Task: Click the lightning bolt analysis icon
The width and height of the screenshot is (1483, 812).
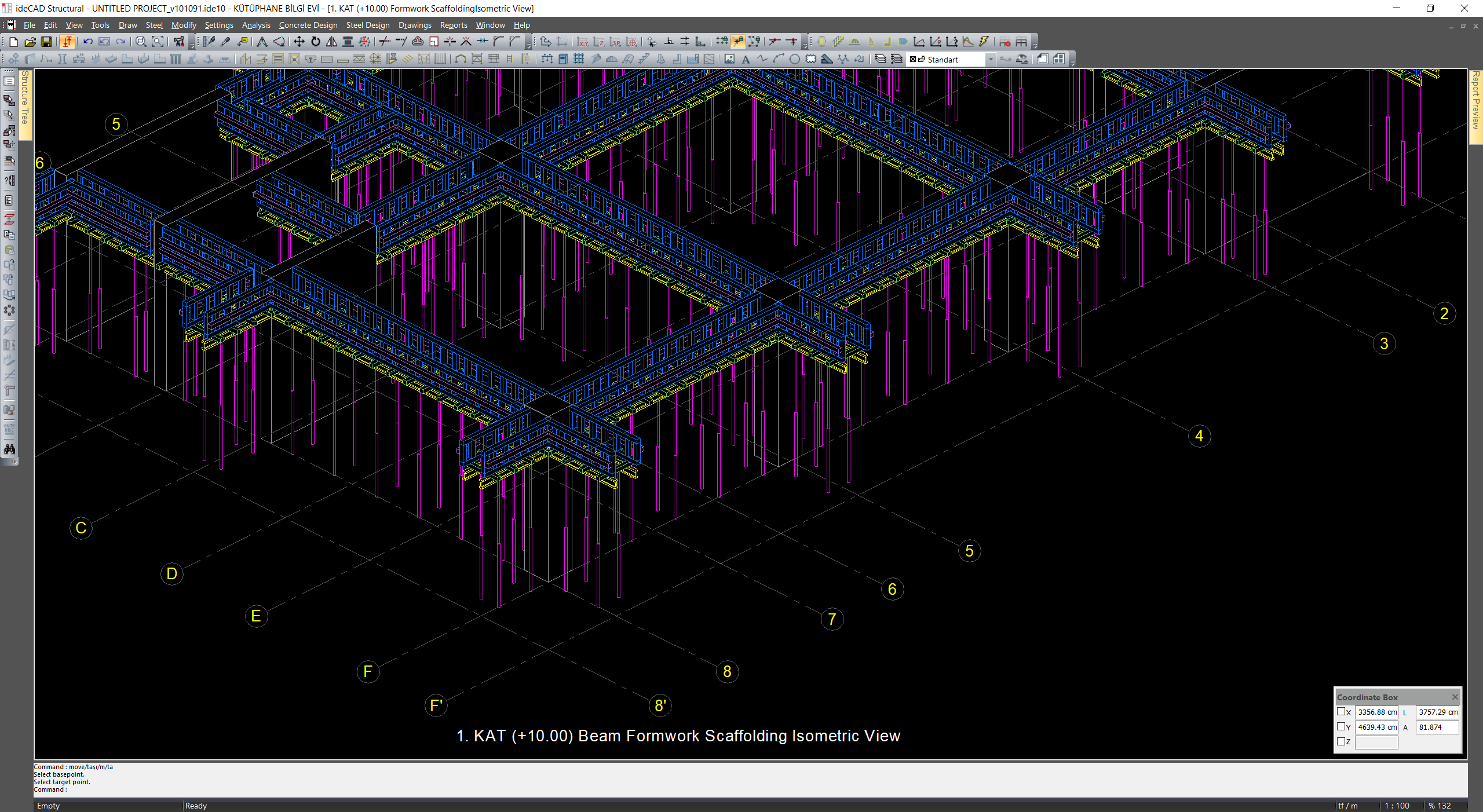Action: click(984, 42)
